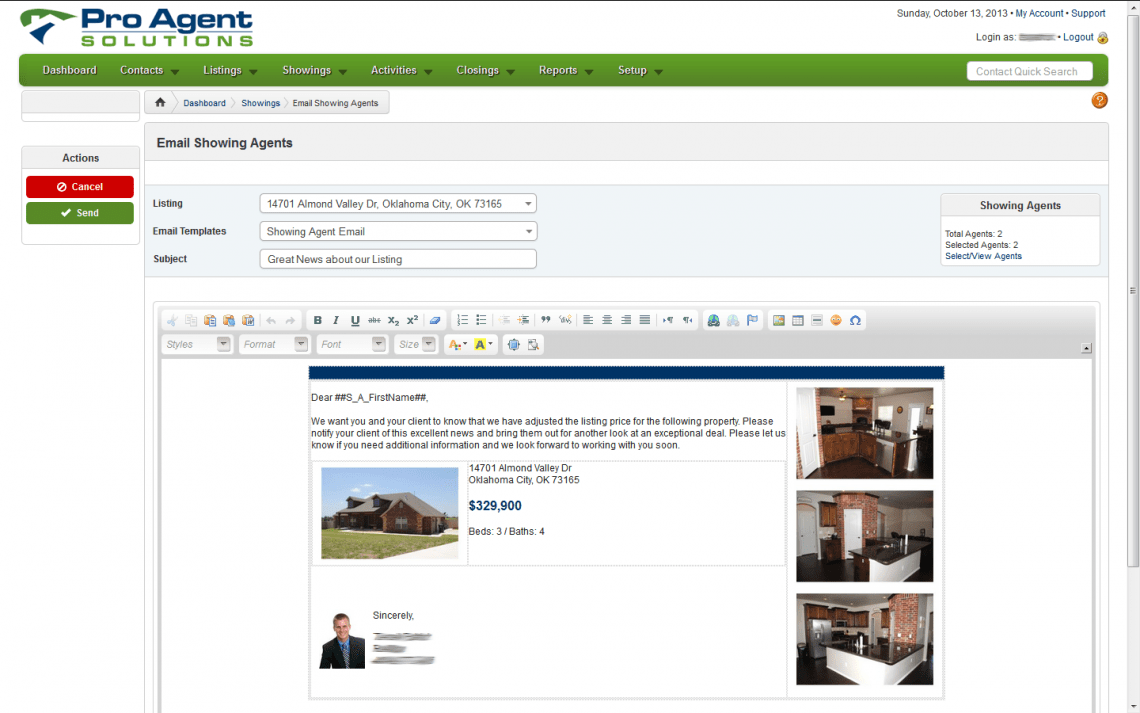Open the Listing address dropdown
The height and width of the screenshot is (713, 1140).
(398, 202)
